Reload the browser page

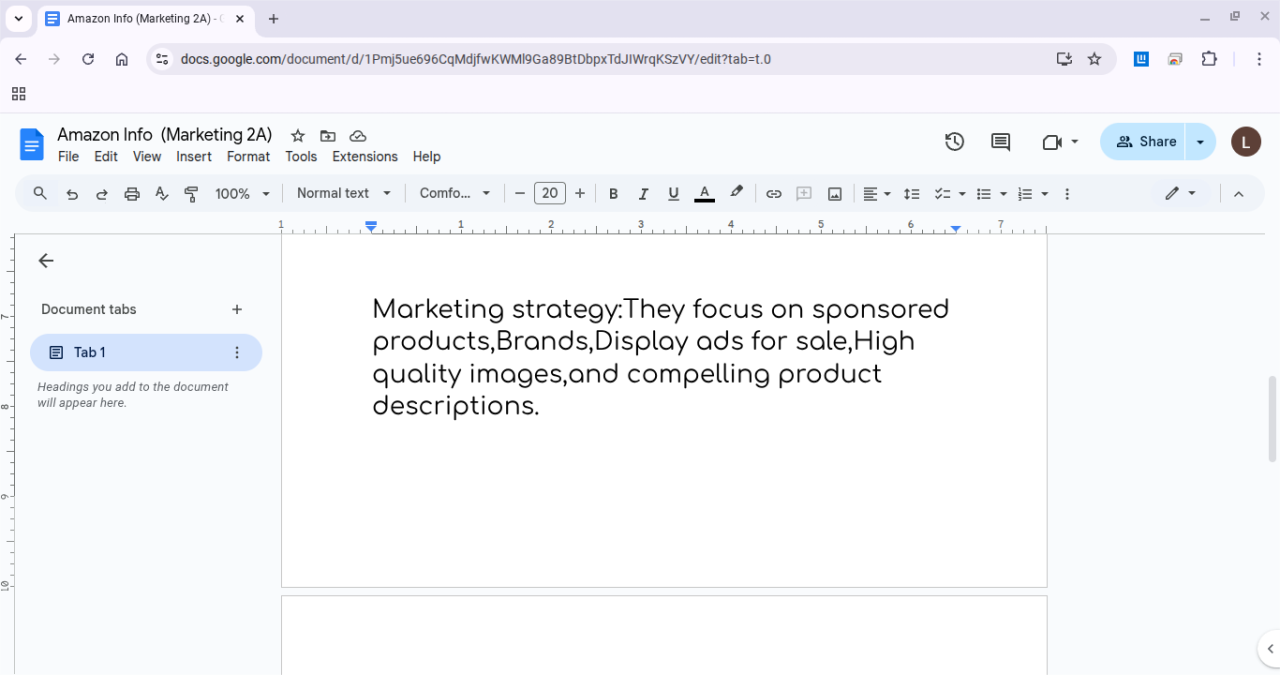(88, 59)
